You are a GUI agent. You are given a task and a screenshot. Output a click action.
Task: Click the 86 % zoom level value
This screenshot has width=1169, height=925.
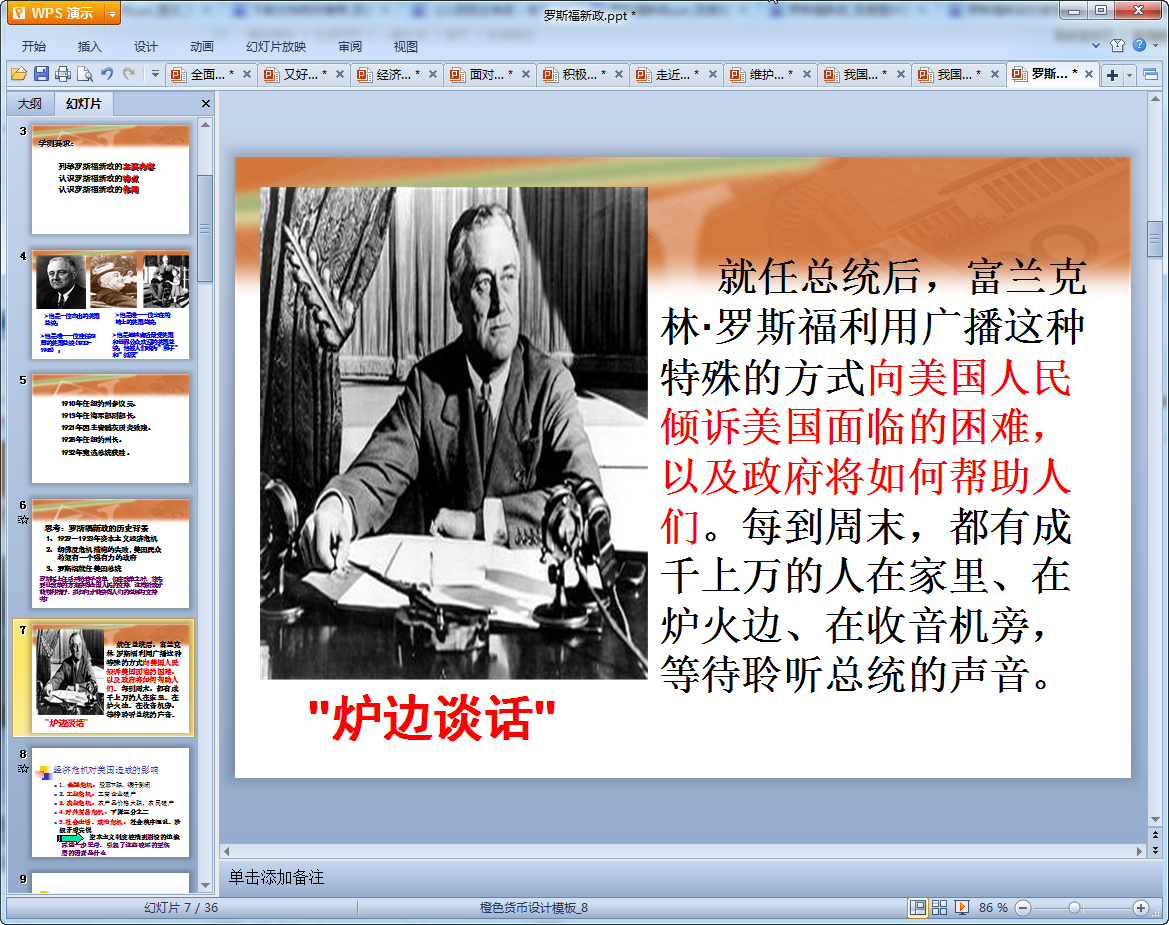(x=993, y=907)
